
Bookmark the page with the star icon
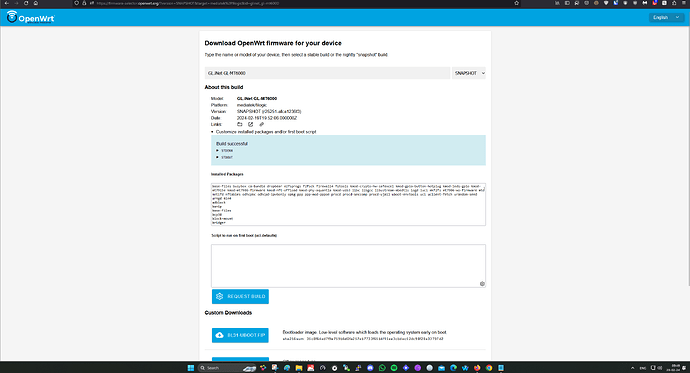click(517, 3)
